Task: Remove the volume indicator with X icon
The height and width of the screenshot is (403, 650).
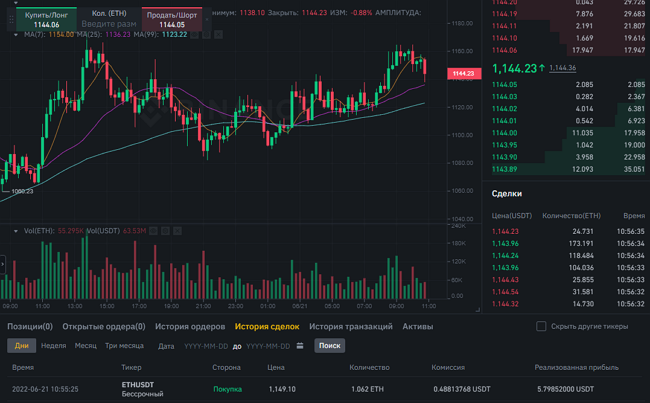Action: pos(179,231)
